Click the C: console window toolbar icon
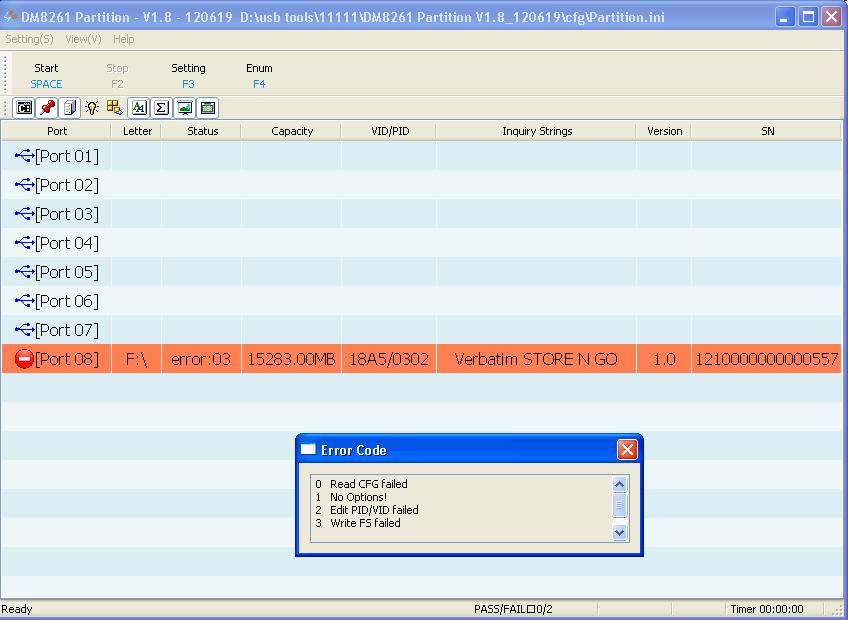 click(x=24, y=108)
